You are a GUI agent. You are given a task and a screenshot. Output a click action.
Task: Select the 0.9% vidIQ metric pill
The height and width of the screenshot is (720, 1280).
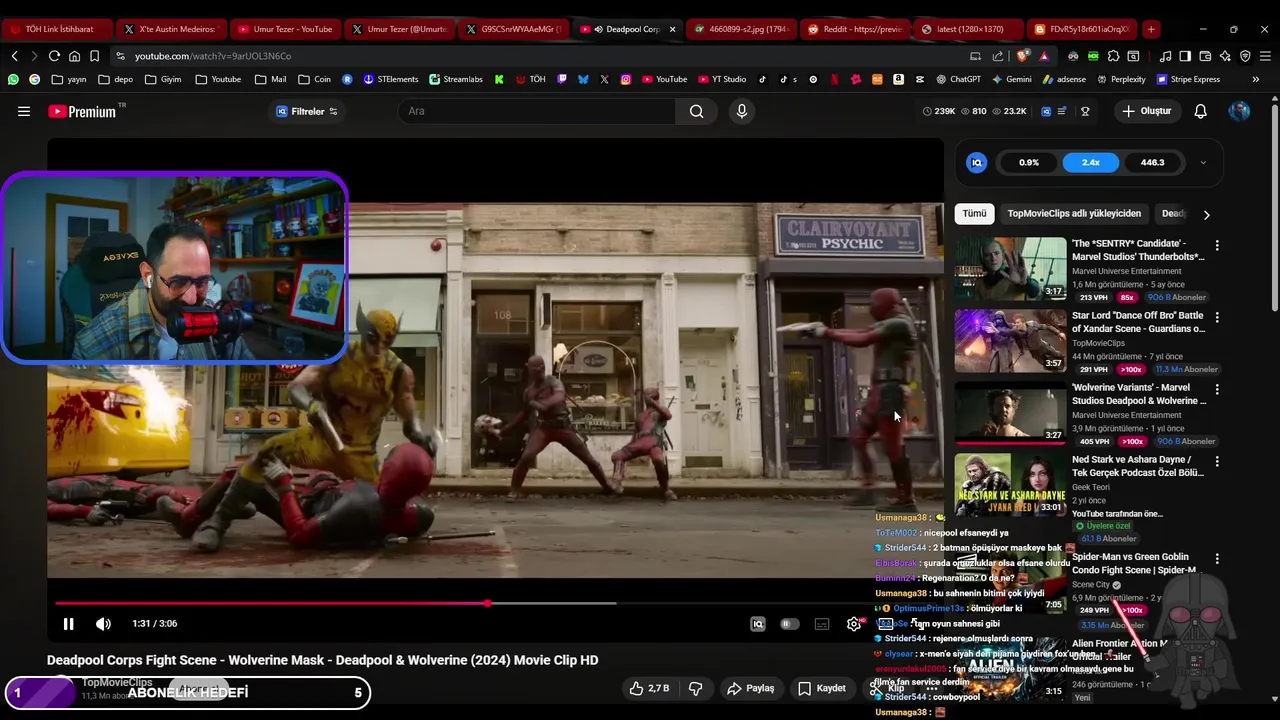1029,162
